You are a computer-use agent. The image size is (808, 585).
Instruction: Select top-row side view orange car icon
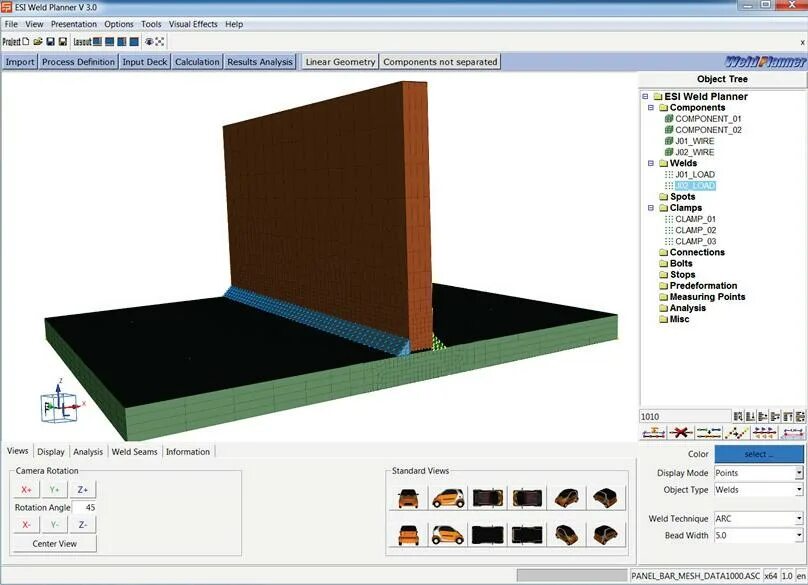coord(448,498)
